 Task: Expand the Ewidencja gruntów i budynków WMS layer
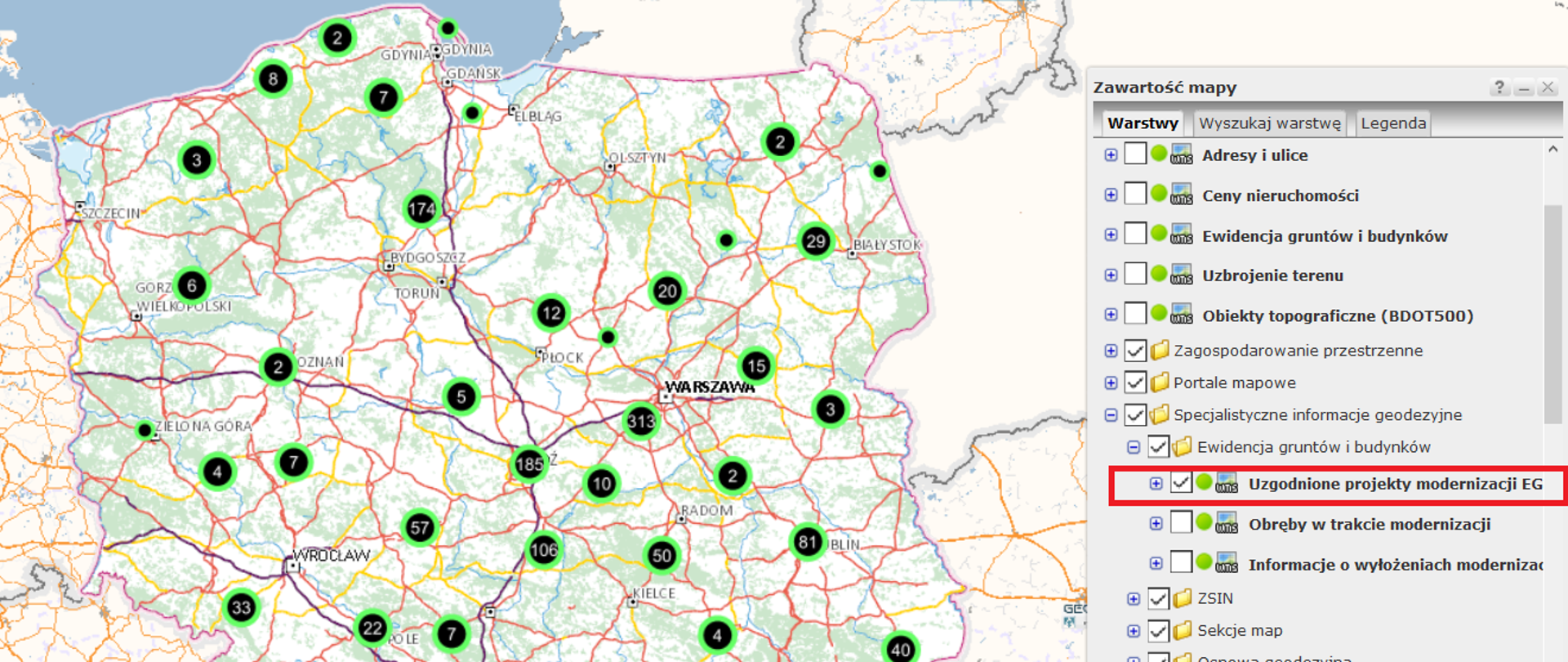click(1111, 235)
